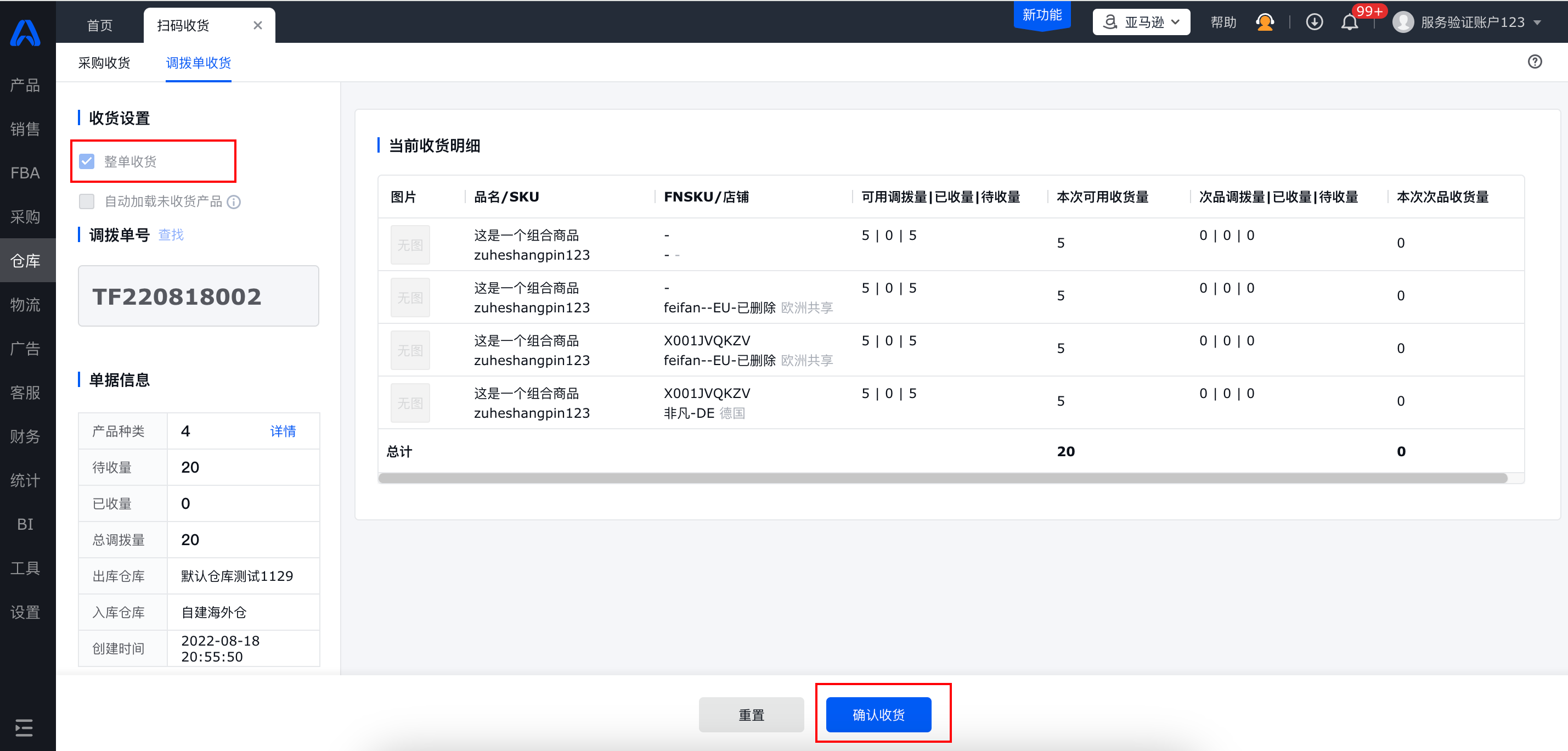Click the user avatar icon
This screenshot has height=751, width=1568.
(1403, 23)
